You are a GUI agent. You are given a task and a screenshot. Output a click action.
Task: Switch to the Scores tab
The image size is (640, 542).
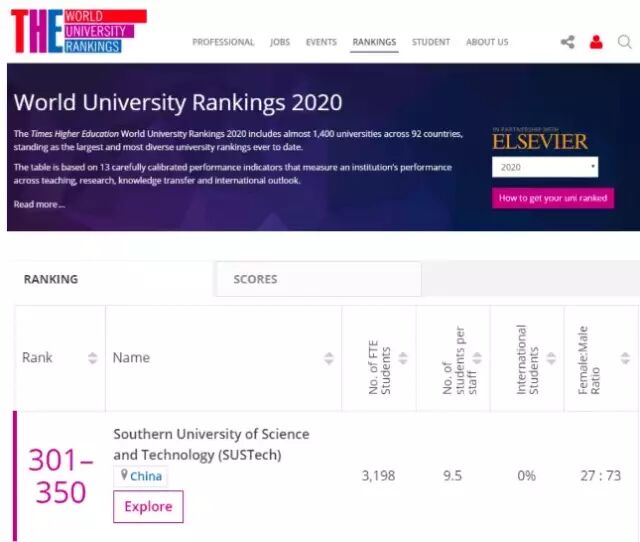tap(318, 279)
